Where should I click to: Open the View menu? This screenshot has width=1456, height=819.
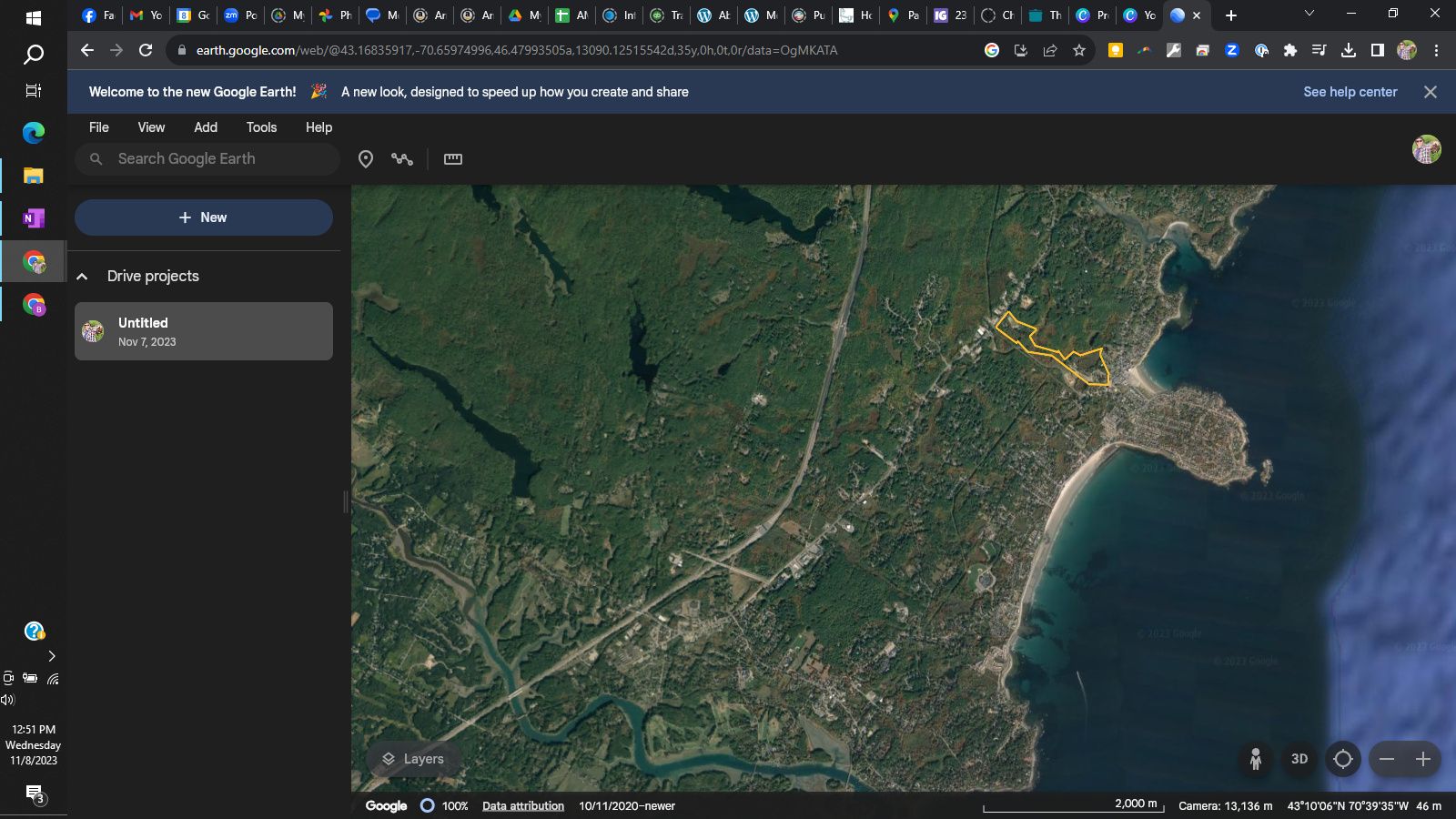tap(151, 127)
